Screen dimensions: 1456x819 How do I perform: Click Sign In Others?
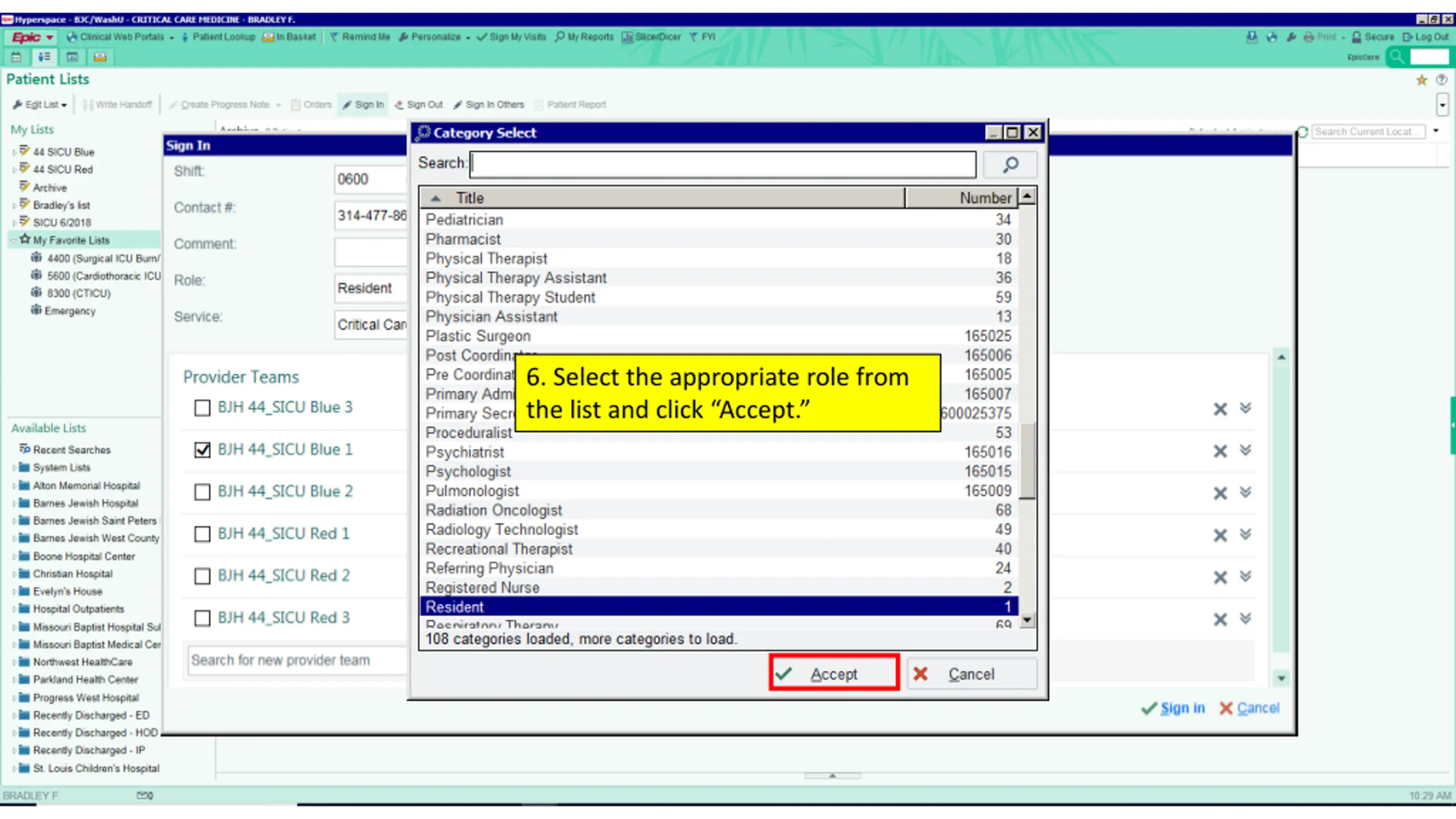489,105
